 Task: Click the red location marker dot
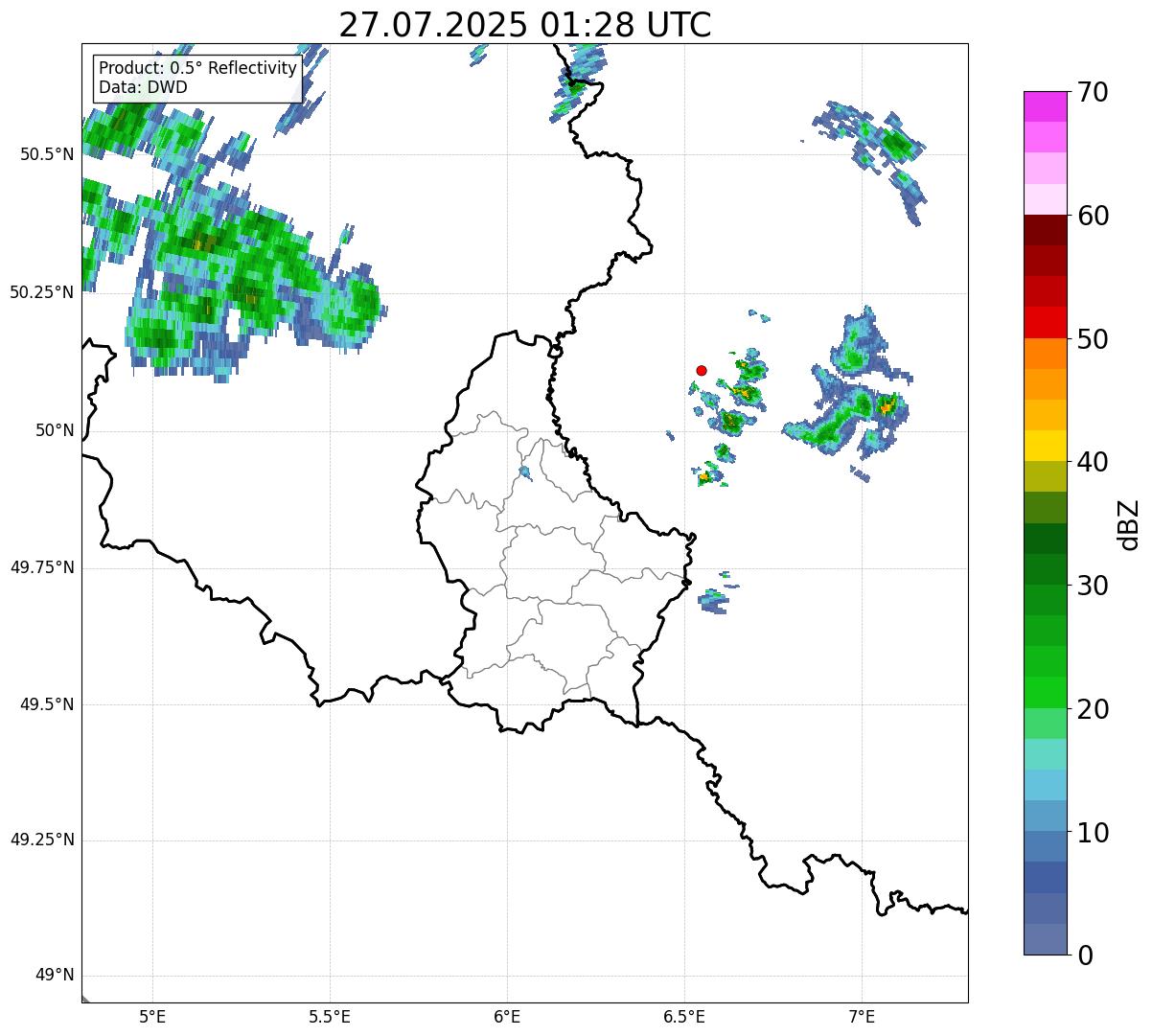702,370
